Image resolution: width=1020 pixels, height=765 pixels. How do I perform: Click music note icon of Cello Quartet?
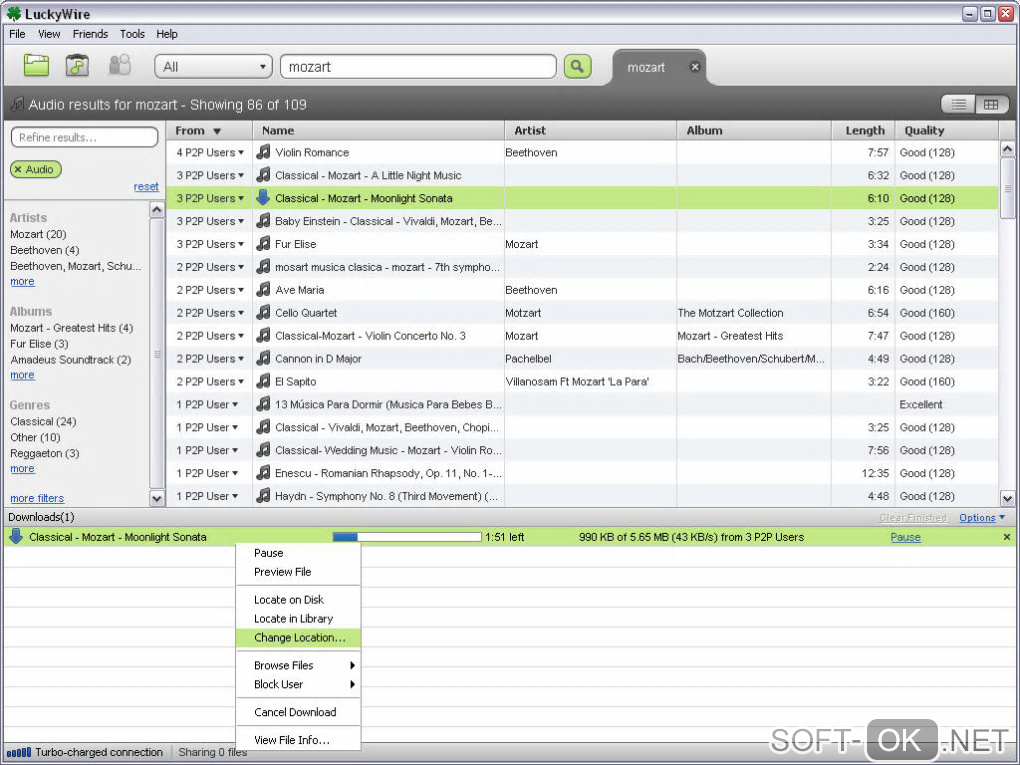coord(263,313)
